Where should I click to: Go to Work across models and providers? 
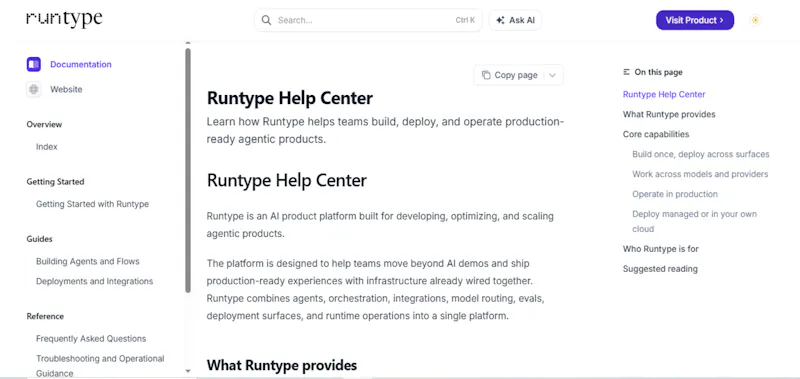click(x=700, y=174)
